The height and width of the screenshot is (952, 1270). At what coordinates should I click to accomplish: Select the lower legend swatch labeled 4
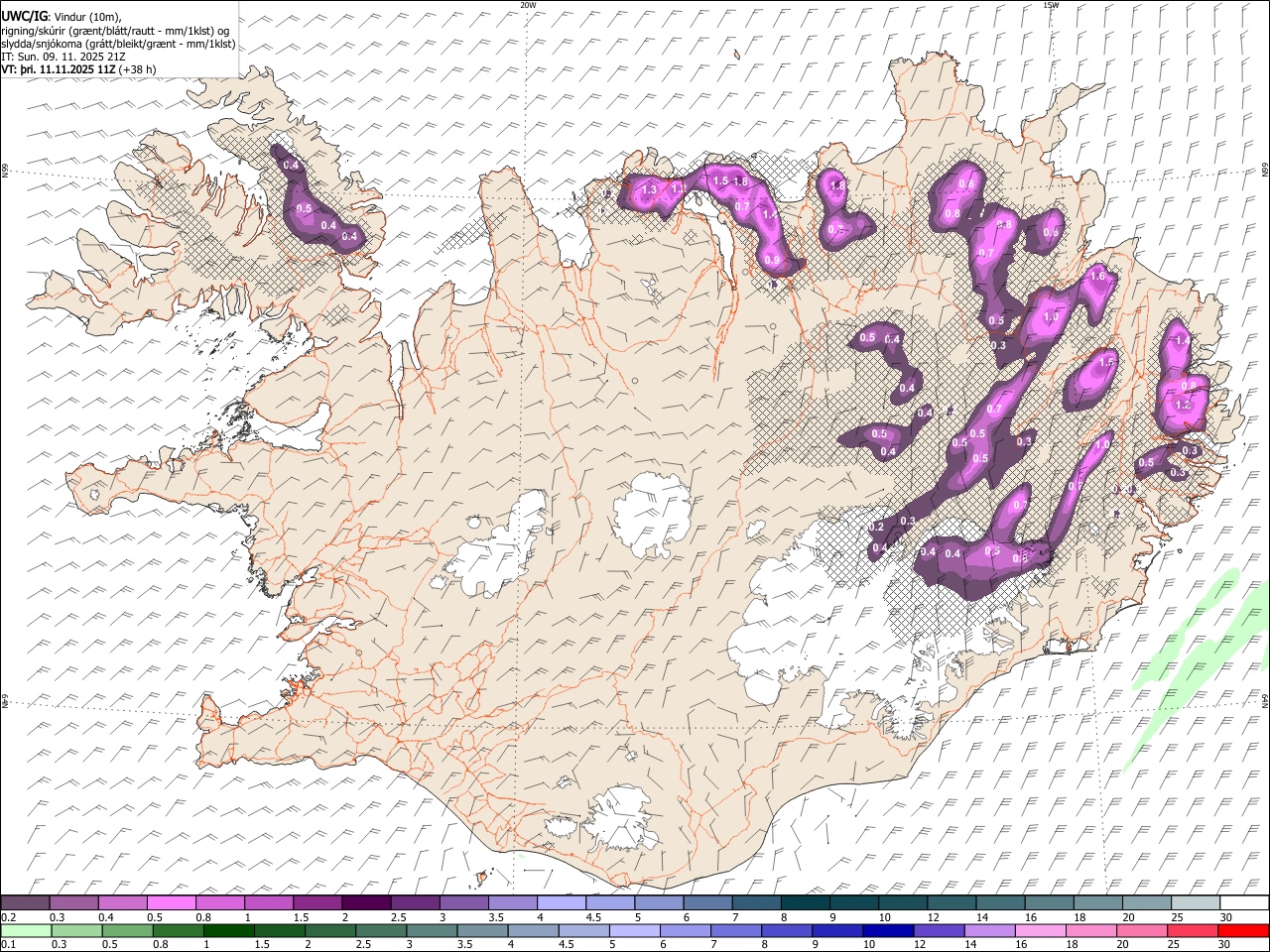(x=534, y=930)
